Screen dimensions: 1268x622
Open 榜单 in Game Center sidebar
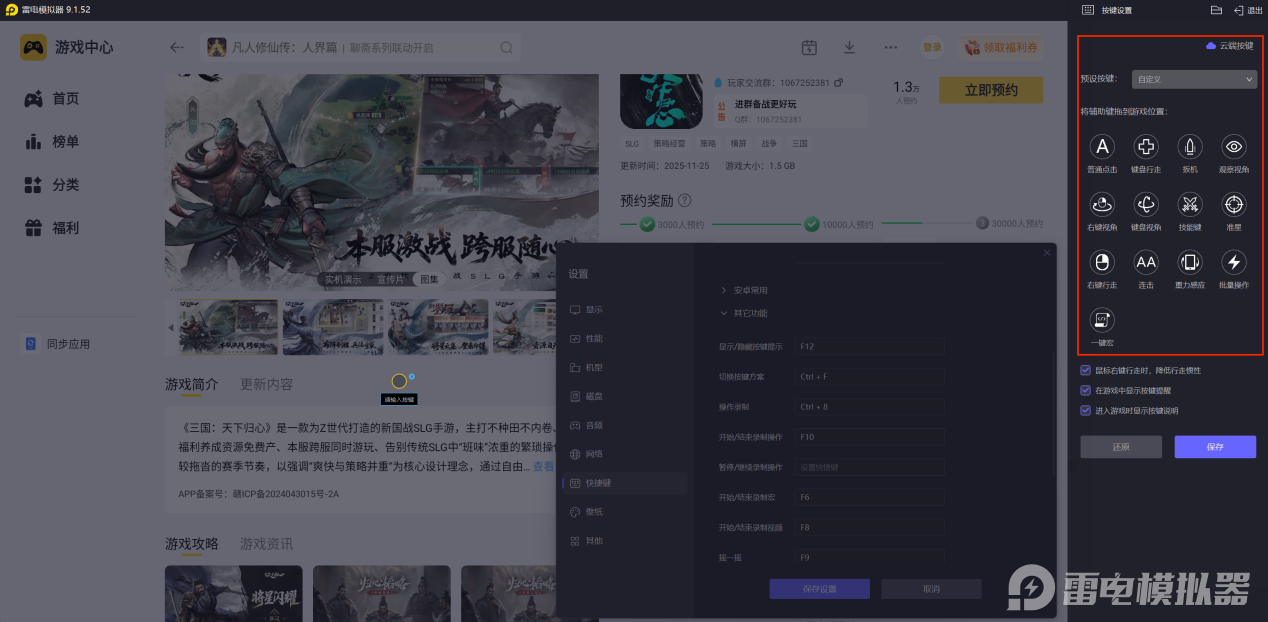pos(52,142)
